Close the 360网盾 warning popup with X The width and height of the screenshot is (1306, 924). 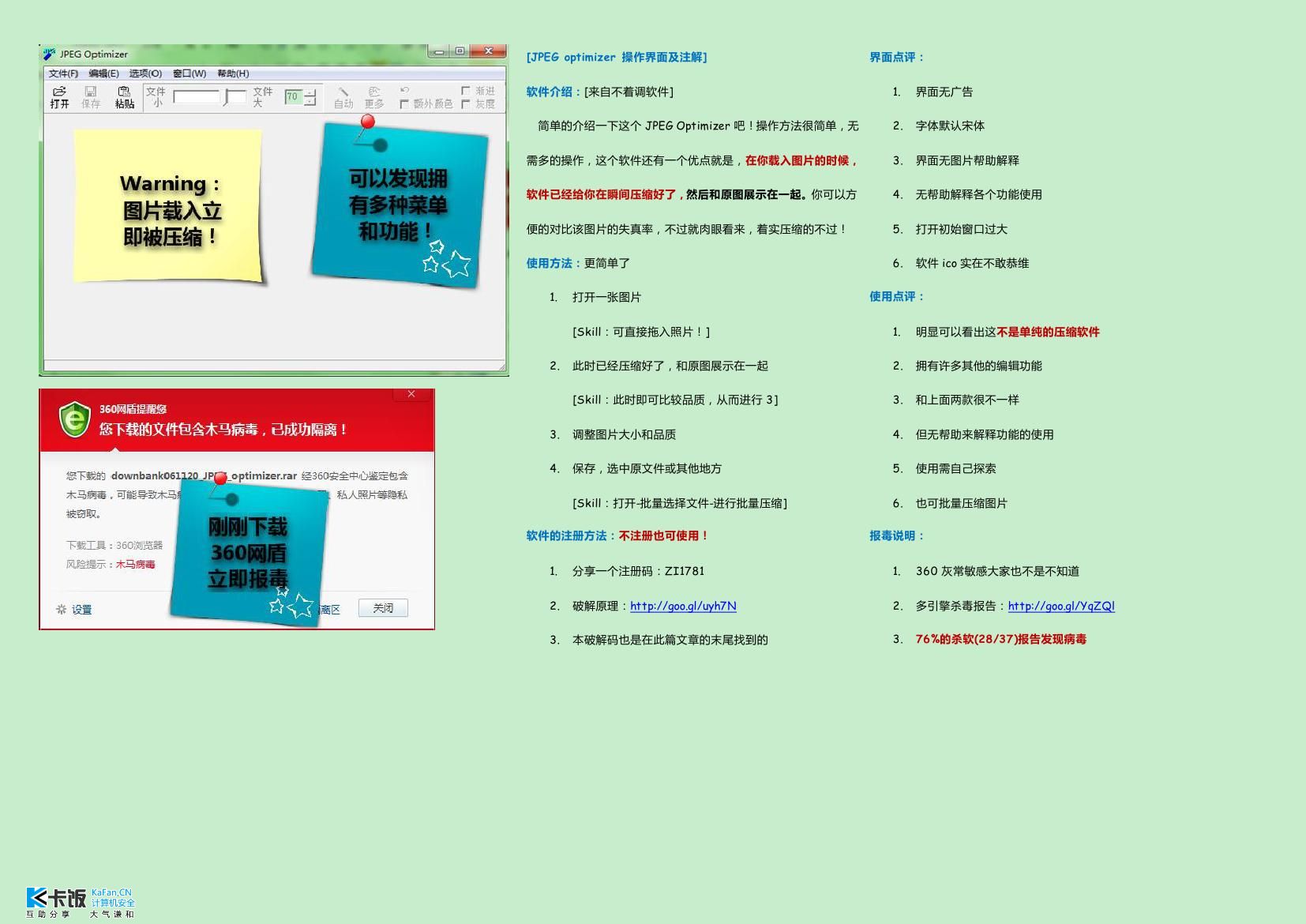pyautogui.click(x=411, y=394)
